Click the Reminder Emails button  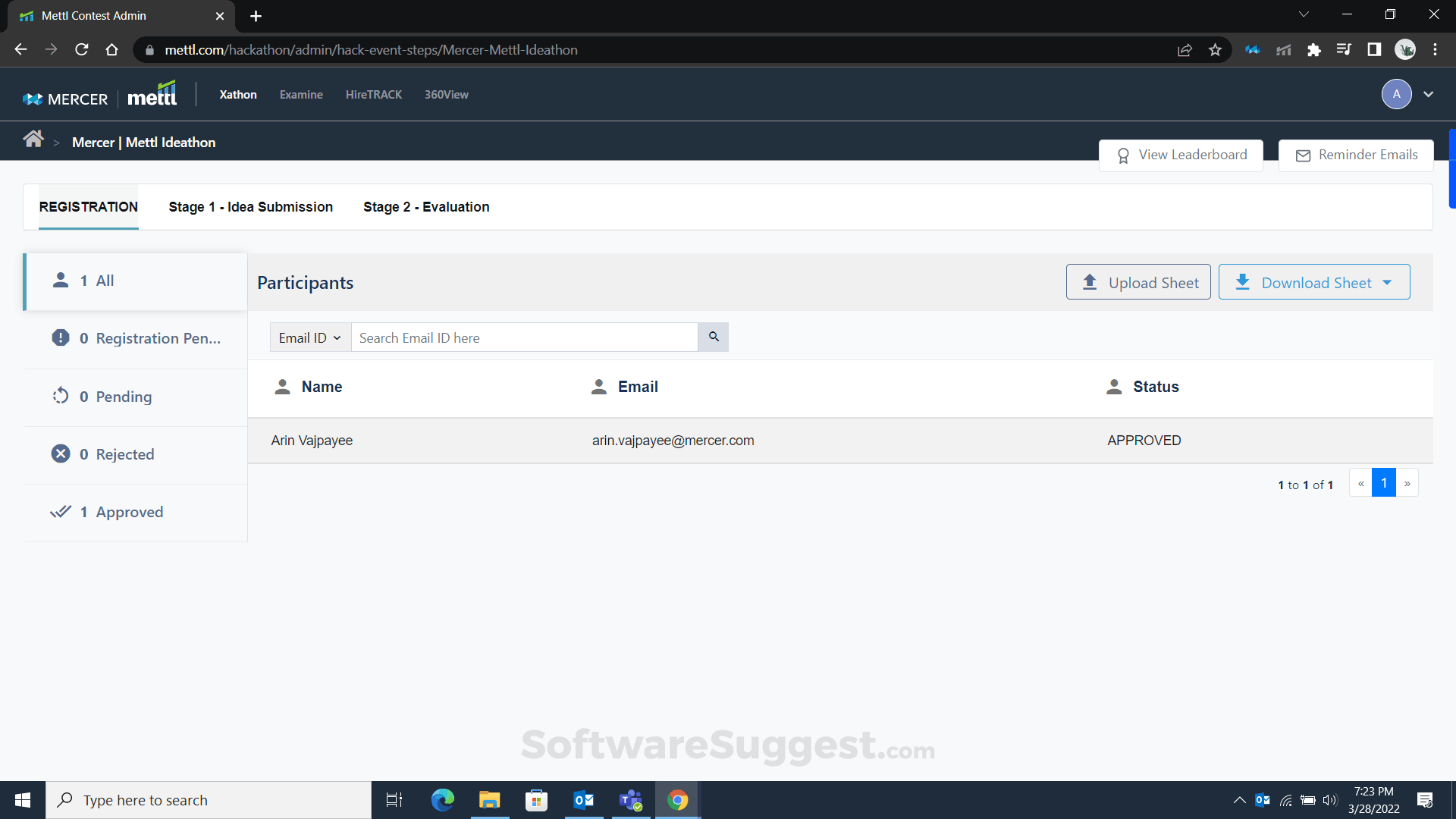click(x=1356, y=155)
